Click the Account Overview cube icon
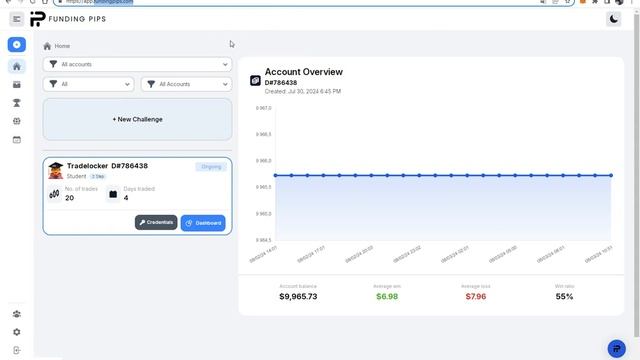Screen dimensions: 640x360 point(255,80)
